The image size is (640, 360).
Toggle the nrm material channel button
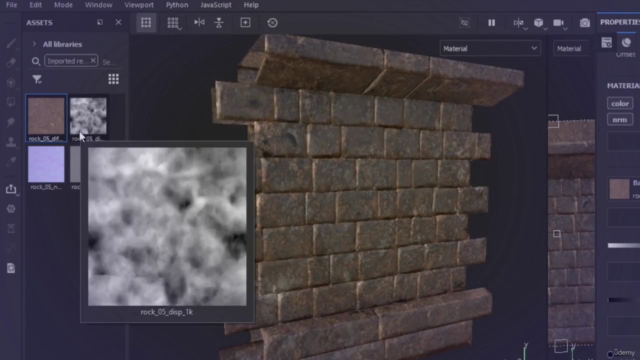(x=620, y=120)
